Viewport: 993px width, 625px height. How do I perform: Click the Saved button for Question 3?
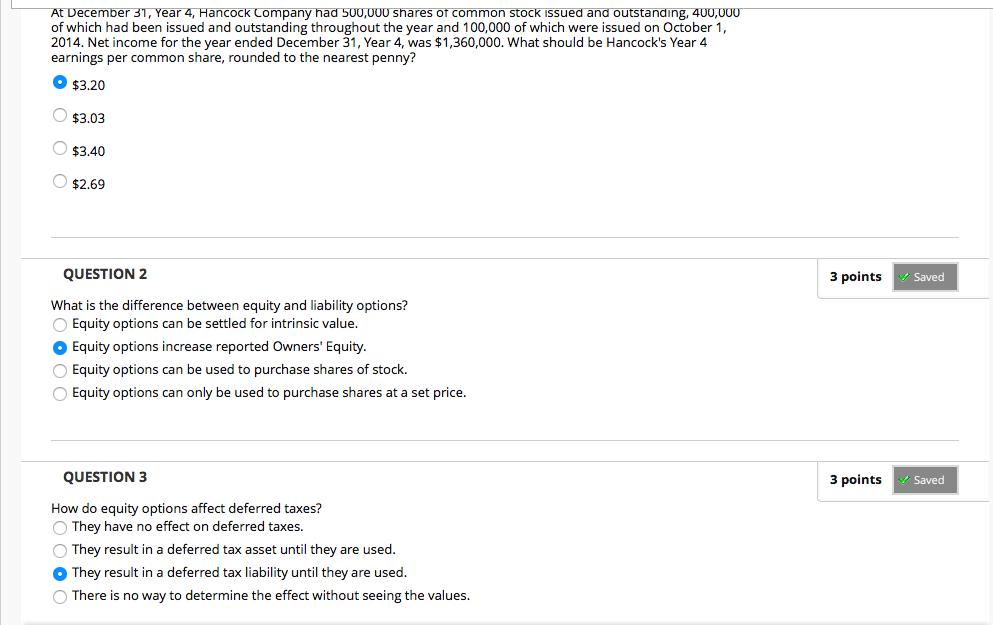(924, 480)
